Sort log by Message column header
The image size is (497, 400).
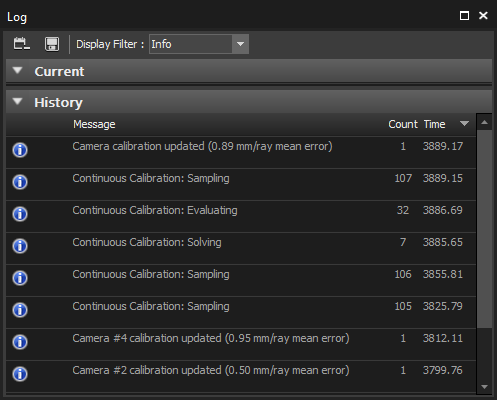pyautogui.click(x=94, y=124)
